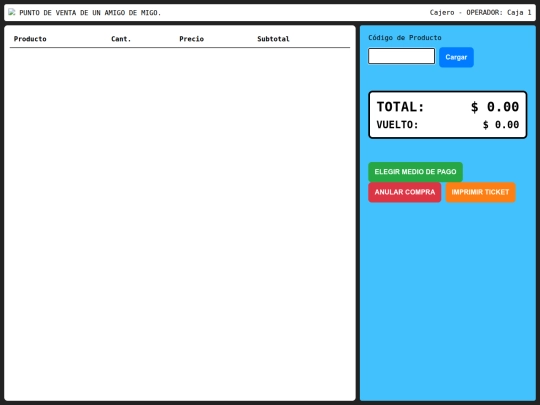The image size is (540, 405).
Task: Select the Subtotal column header
Action: coord(273,39)
